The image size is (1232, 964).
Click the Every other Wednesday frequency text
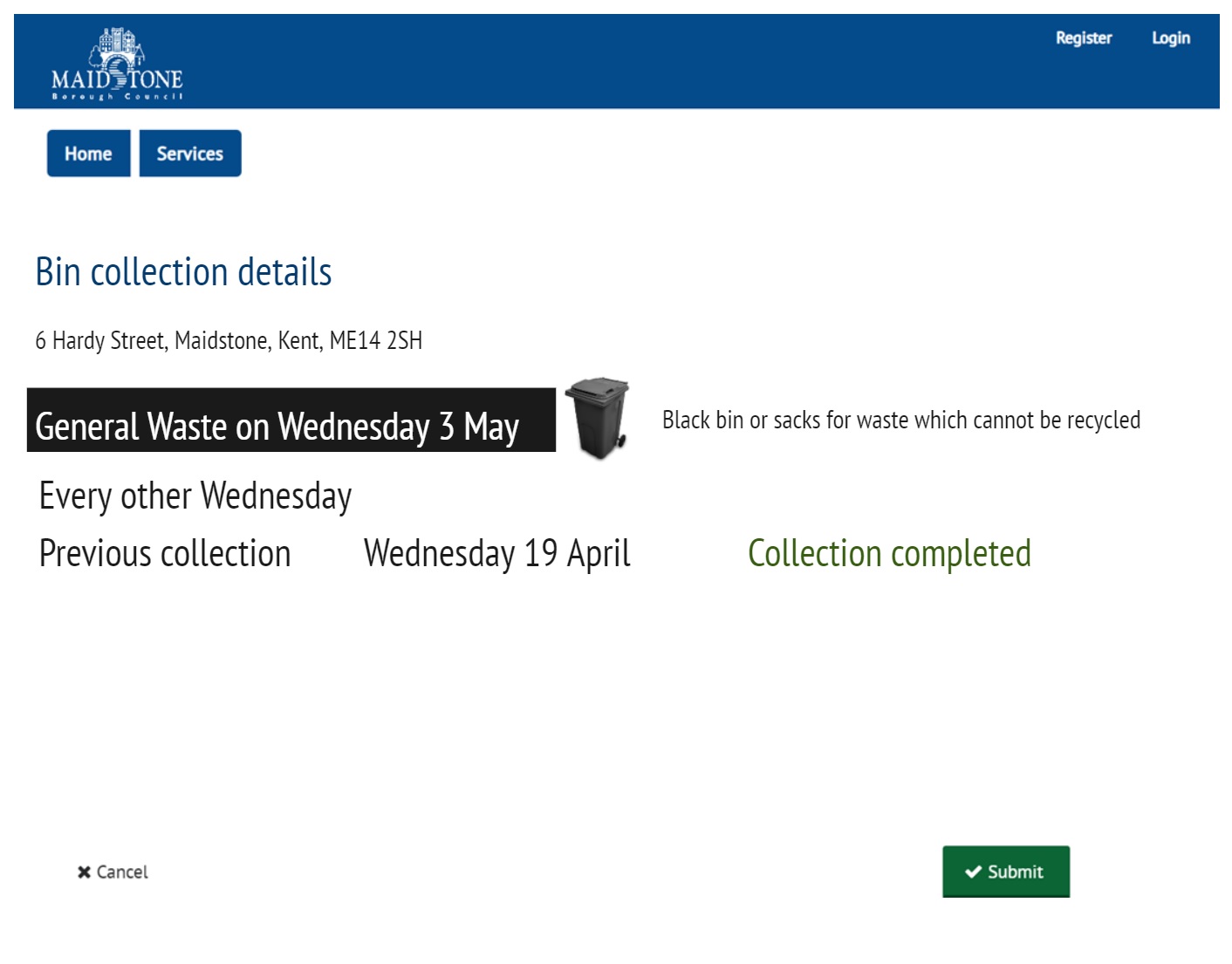click(x=195, y=496)
